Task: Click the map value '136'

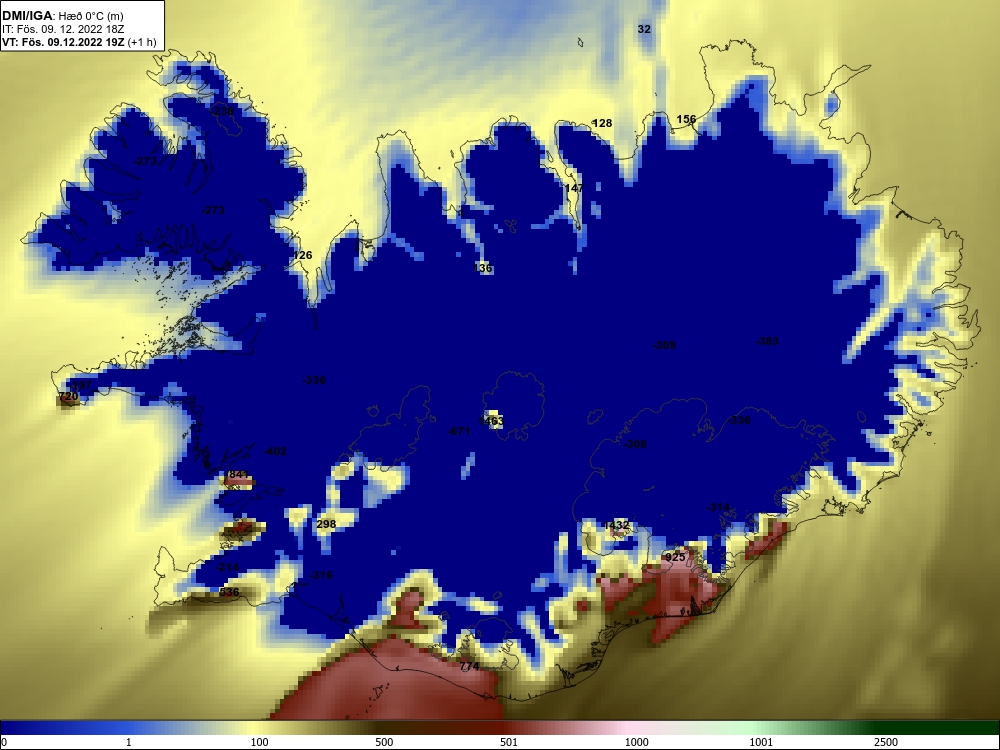Action: [483, 268]
